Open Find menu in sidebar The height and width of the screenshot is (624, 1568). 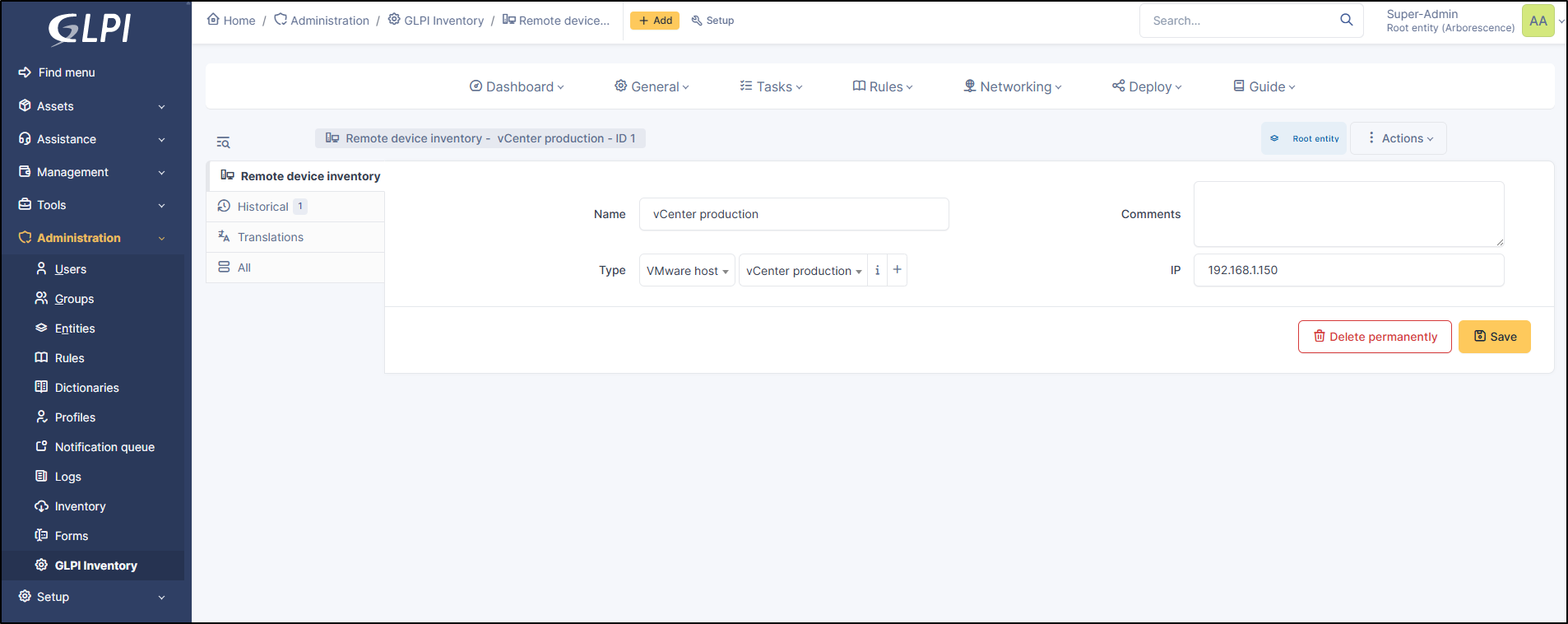pyautogui.click(x=66, y=72)
